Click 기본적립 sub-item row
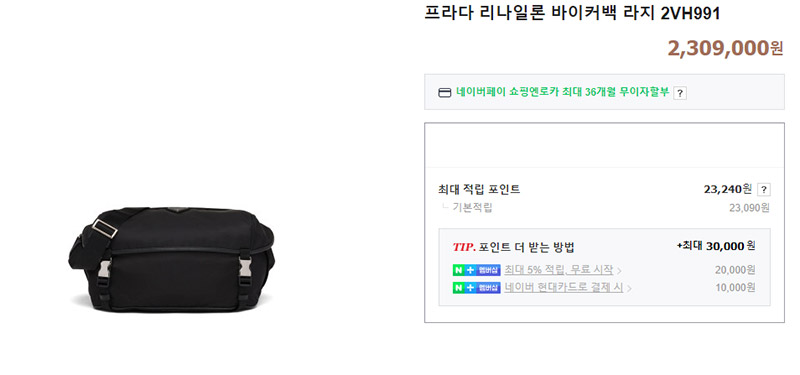800x375 pixels. (604, 208)
